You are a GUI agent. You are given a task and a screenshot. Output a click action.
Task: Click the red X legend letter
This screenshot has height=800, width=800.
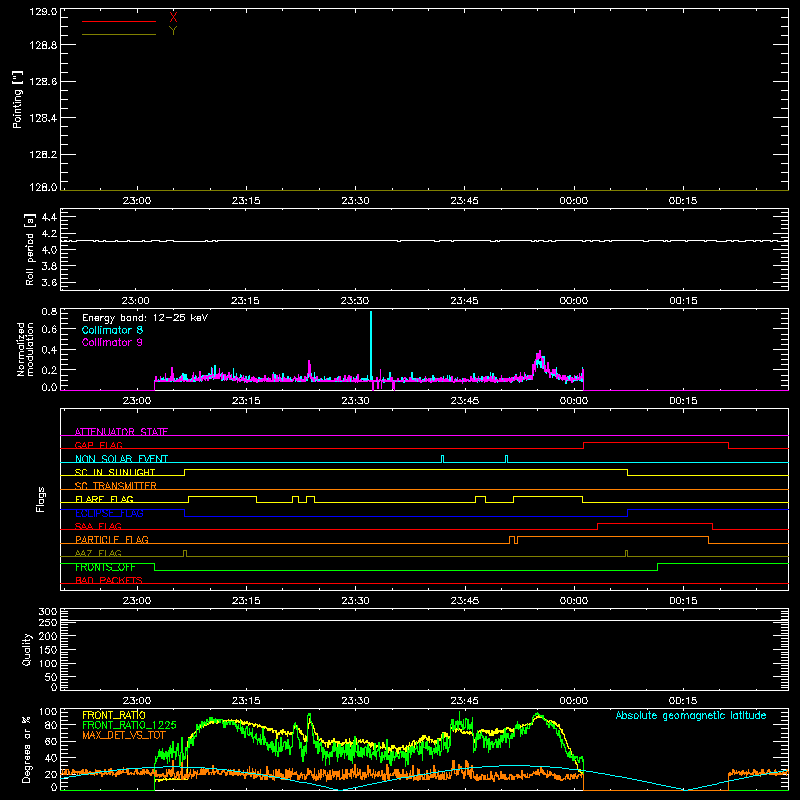point(173,18)
